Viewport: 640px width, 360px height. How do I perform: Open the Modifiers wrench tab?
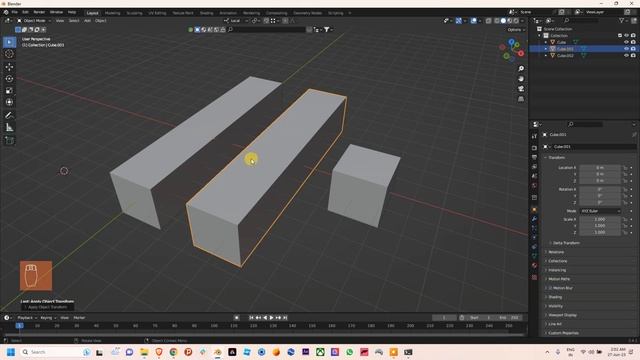coord(534,219)
